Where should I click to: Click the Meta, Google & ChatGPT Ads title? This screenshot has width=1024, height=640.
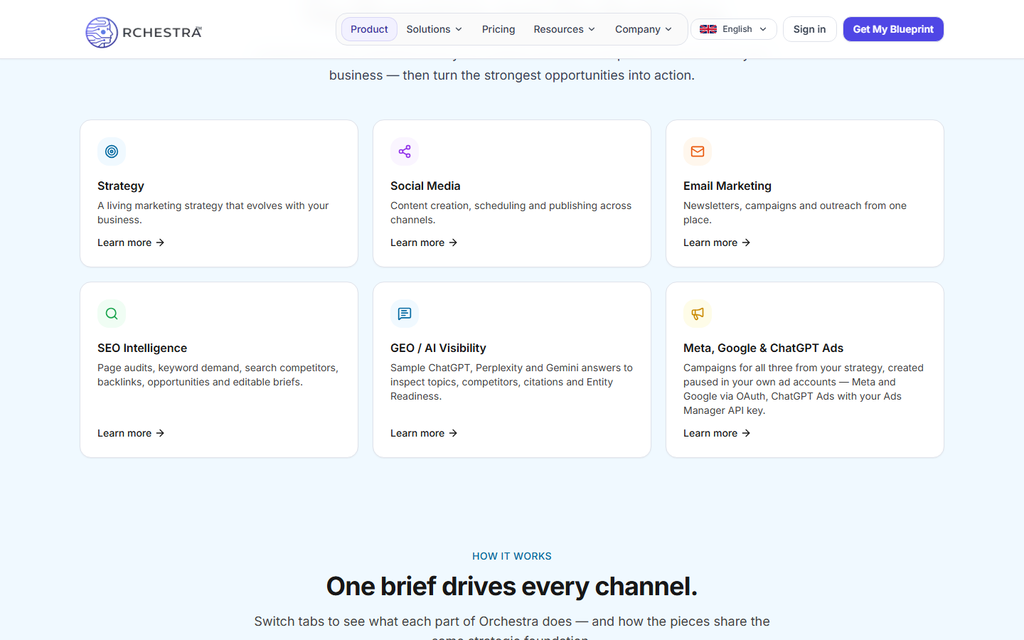pyautogui.click(x=763, y=348)
